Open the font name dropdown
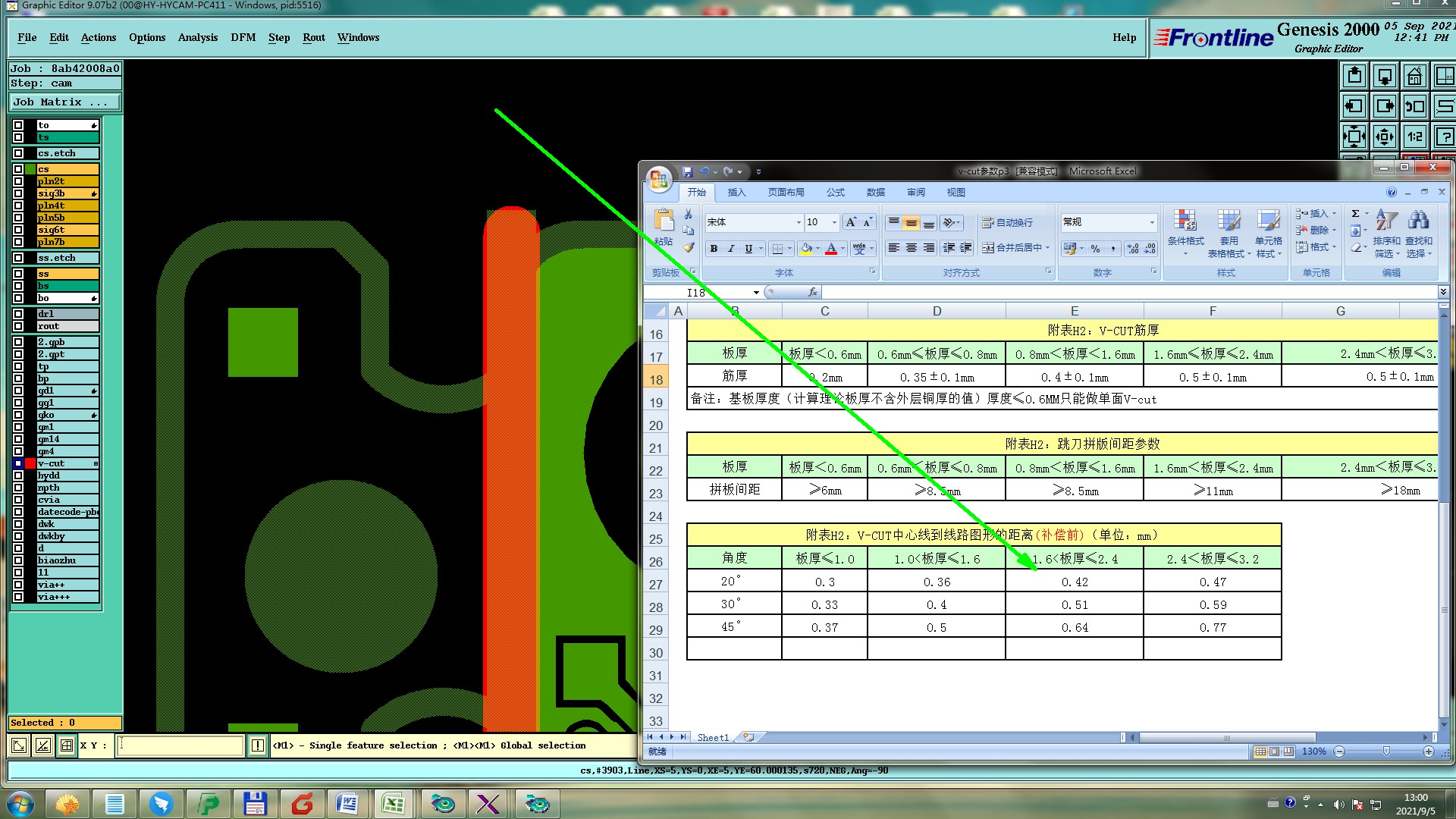1456x819 pixels. click(x=799, y=222)
